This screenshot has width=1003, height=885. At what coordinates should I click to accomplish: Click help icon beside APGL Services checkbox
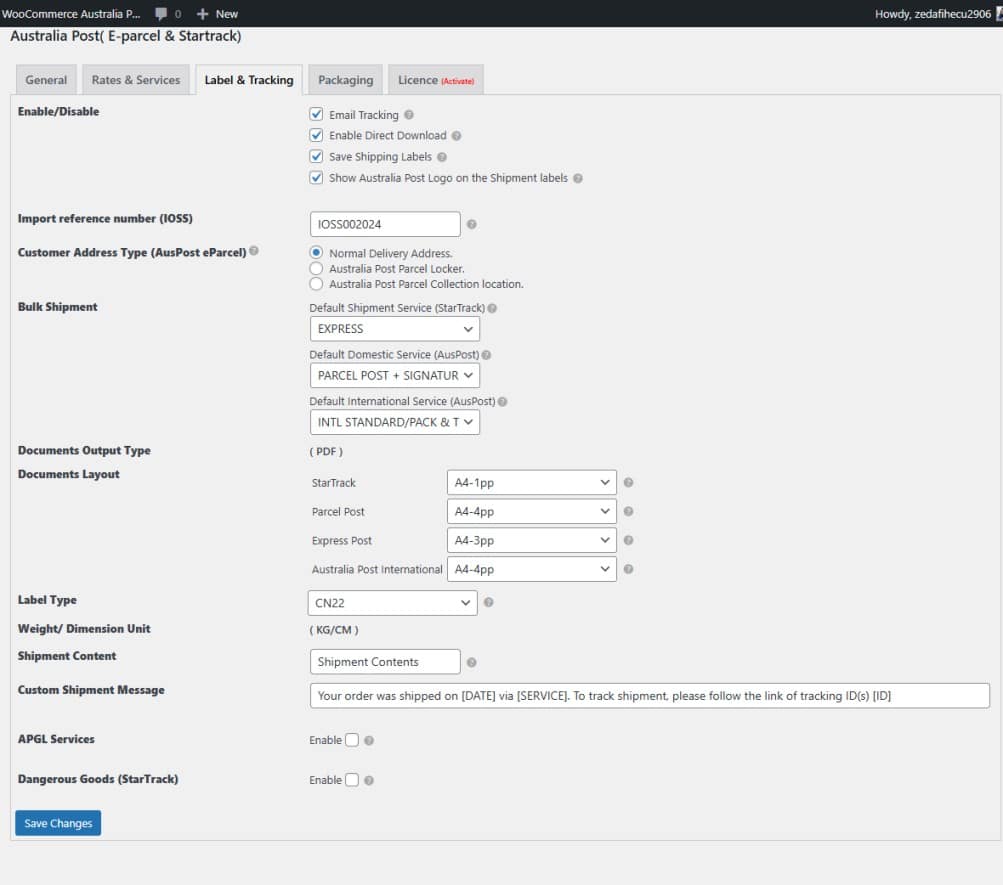click(x=368, y=740)
